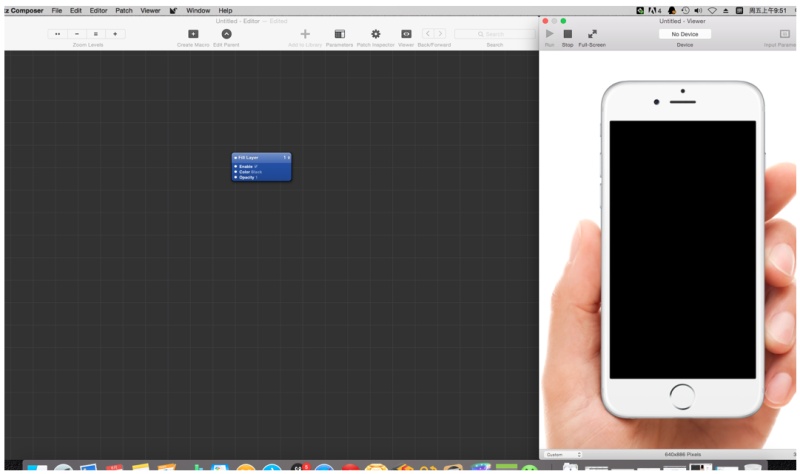Screen dimensions: 800x474
Task: Click the two-dot zoom level button
Action: (x=57, y=34)
